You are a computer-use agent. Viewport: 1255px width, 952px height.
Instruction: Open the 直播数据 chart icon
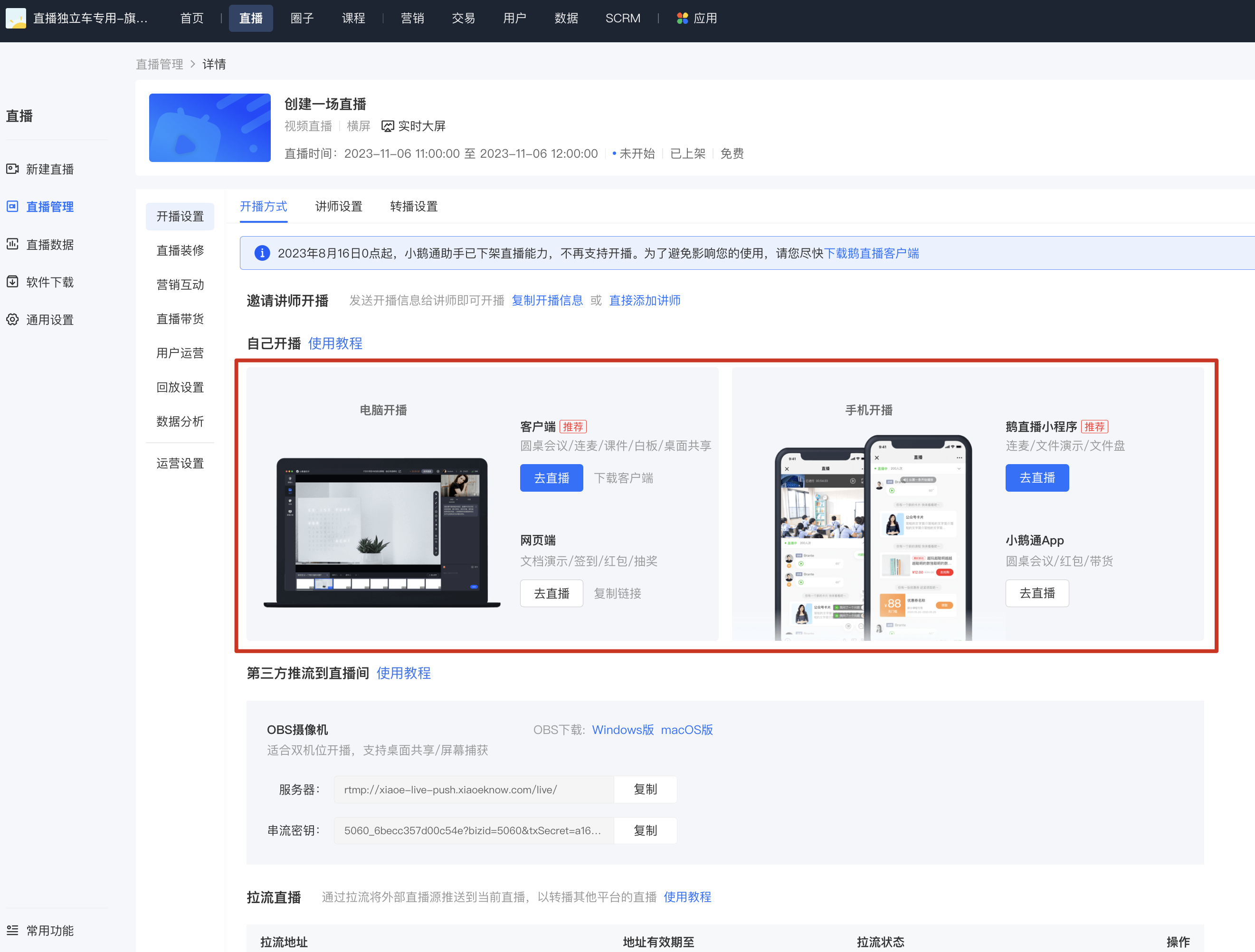12,245
